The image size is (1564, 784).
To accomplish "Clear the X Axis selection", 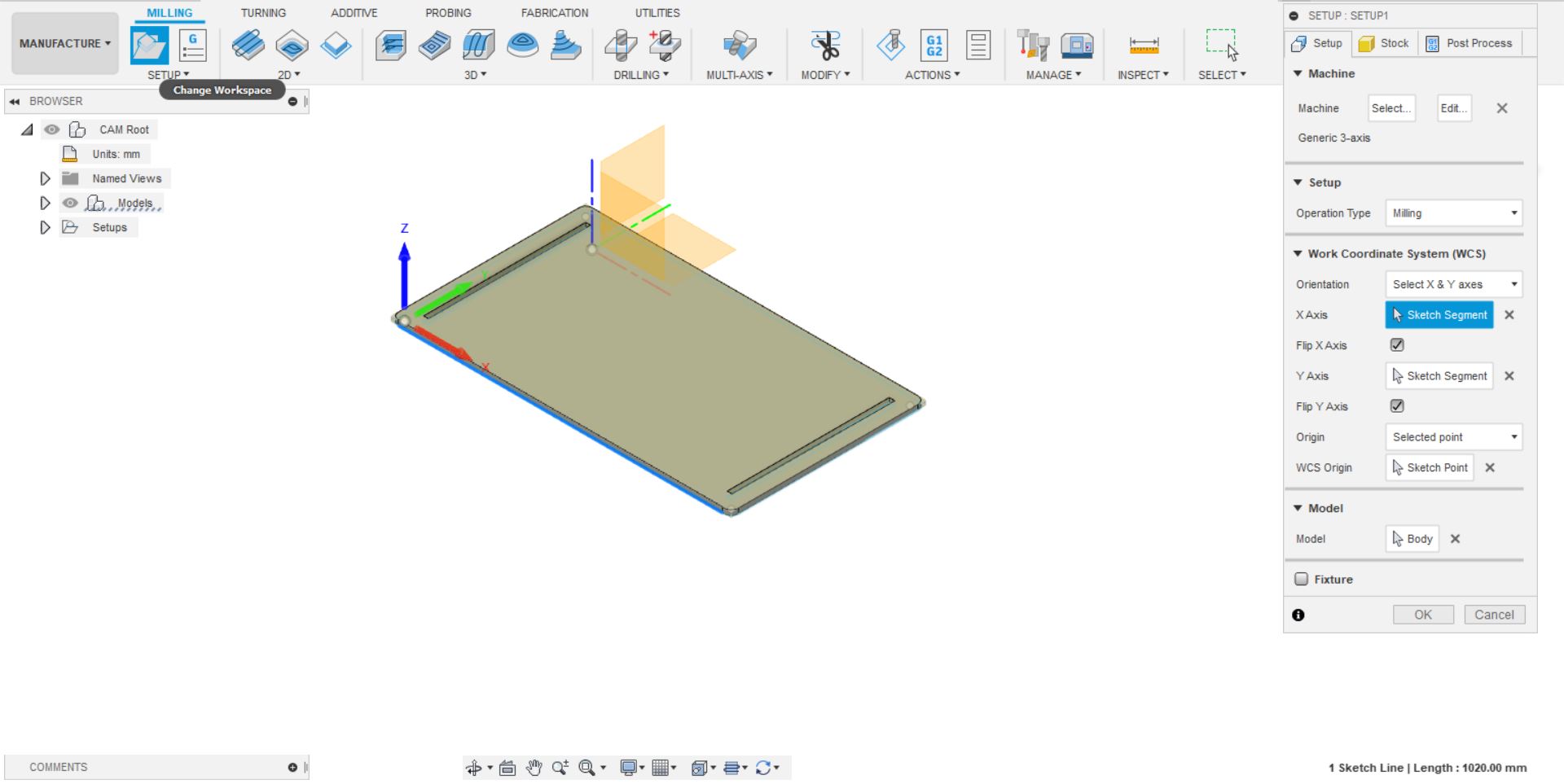I will pyautogui.click(x=1509, y=315).
